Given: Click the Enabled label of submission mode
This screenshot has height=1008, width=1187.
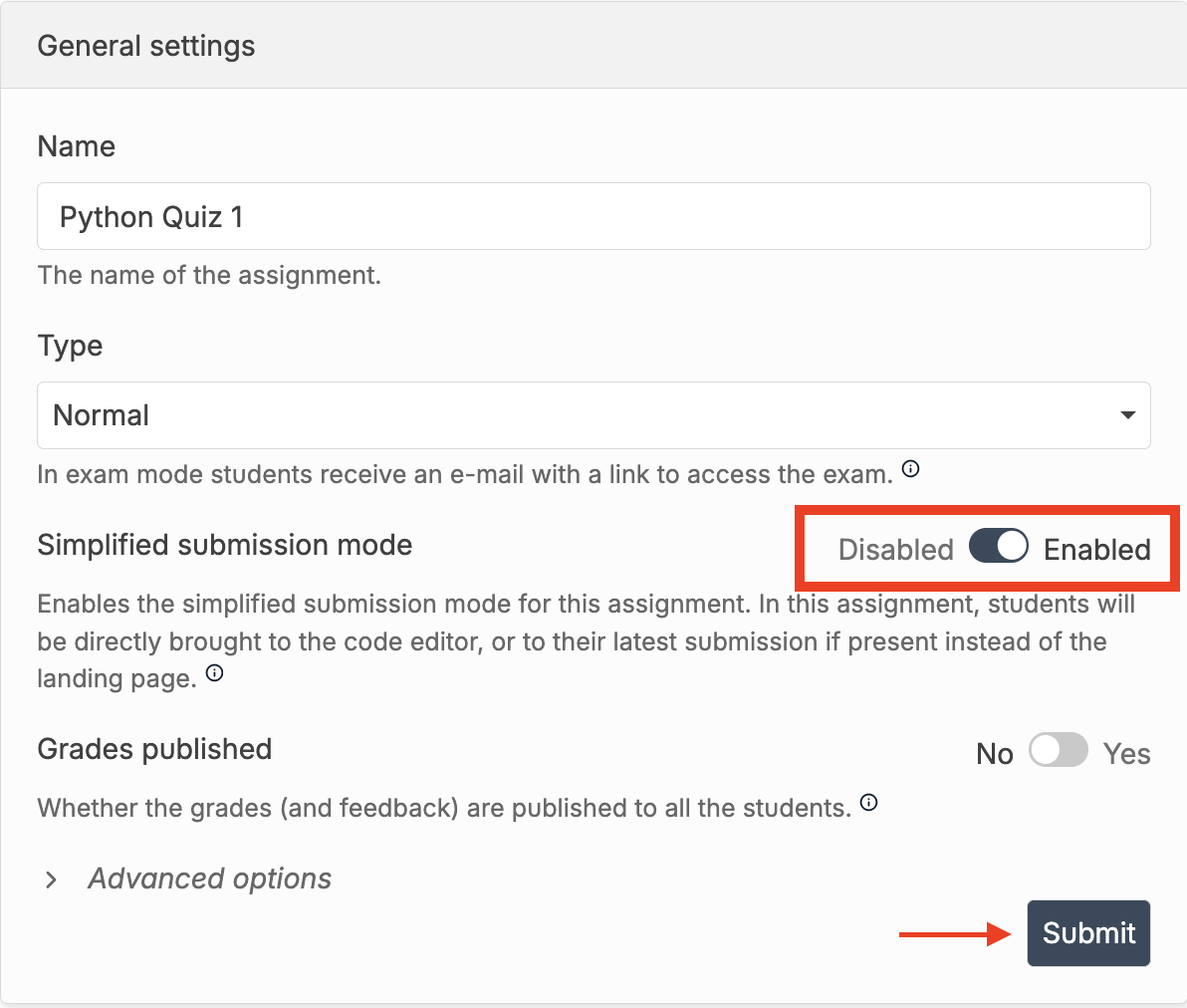Looking at the screenshot, I should click(1096, 550).
